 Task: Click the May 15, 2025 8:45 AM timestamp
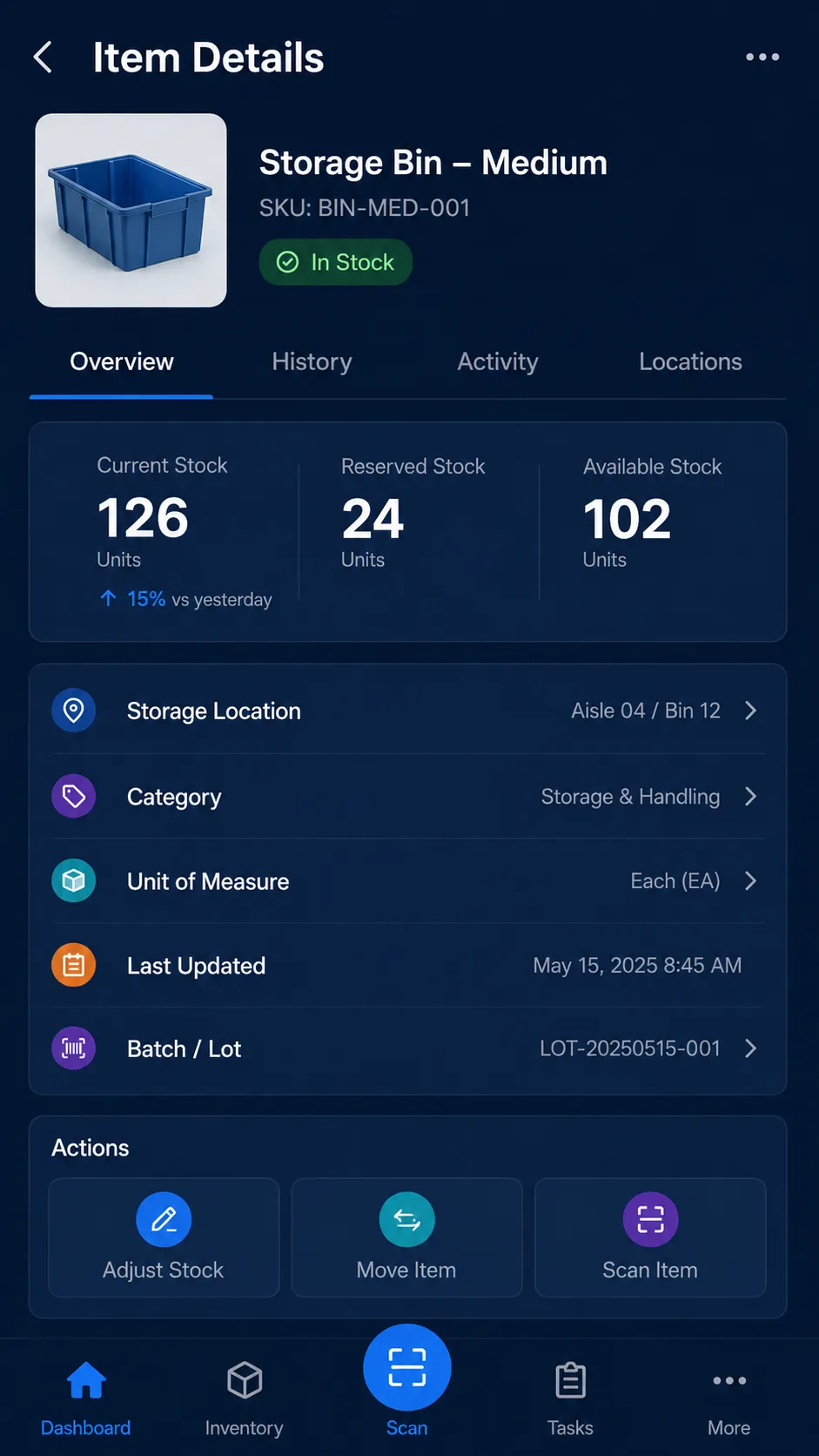(x=637, y=965)
